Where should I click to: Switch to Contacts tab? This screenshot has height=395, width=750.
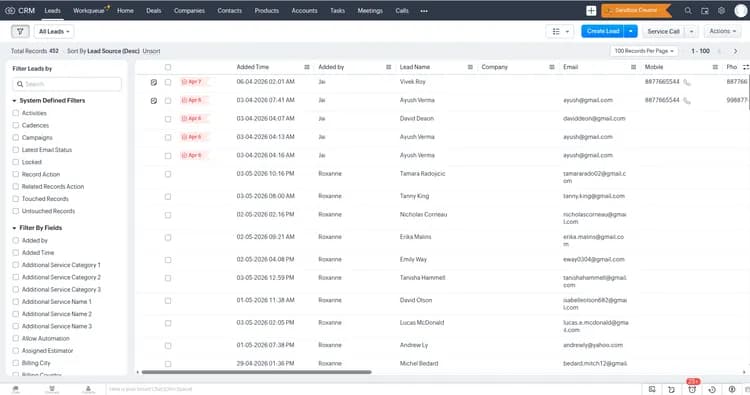tap(230, 11)
